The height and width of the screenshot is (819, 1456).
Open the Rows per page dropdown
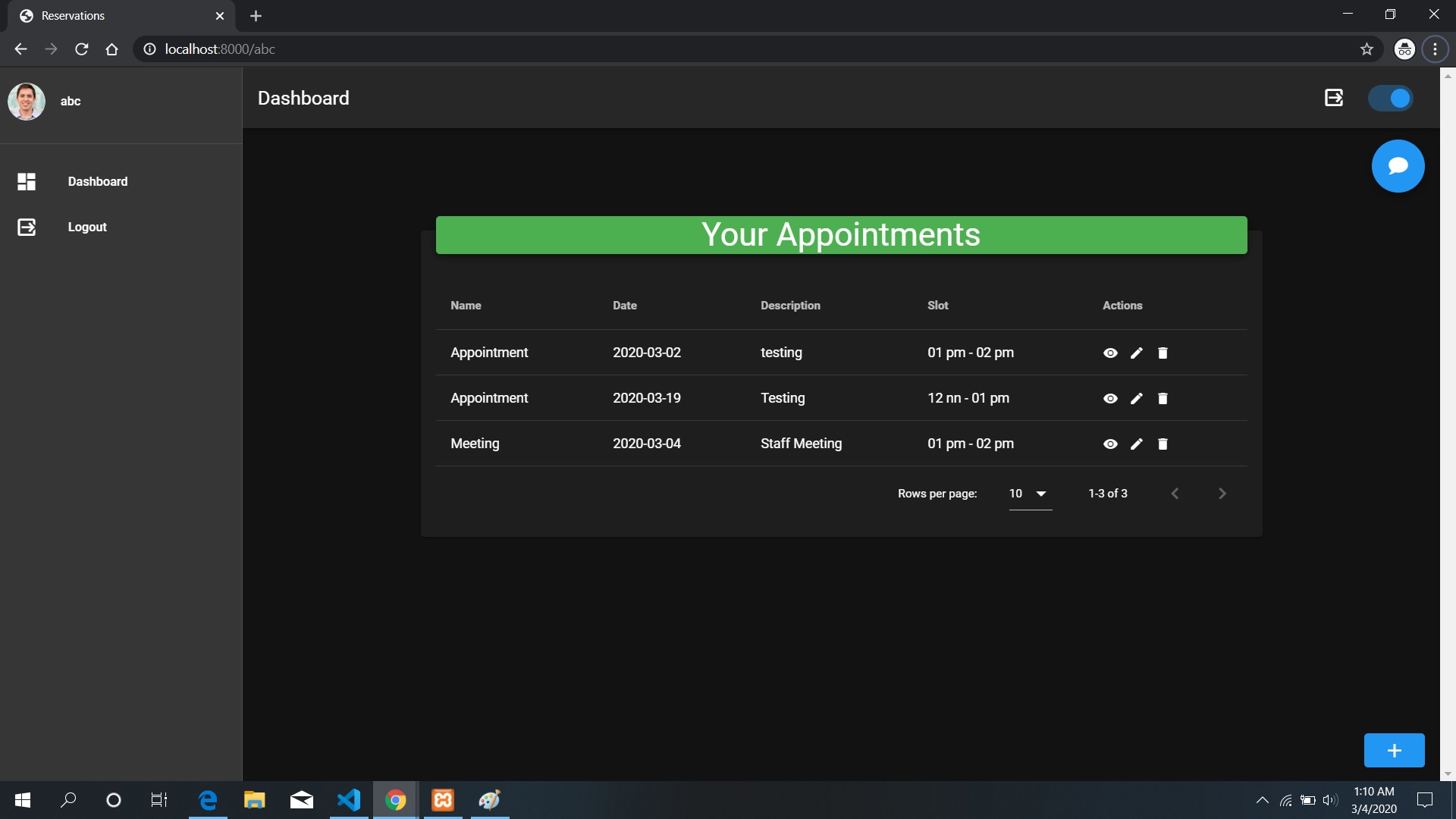[x=1028, y=493]
